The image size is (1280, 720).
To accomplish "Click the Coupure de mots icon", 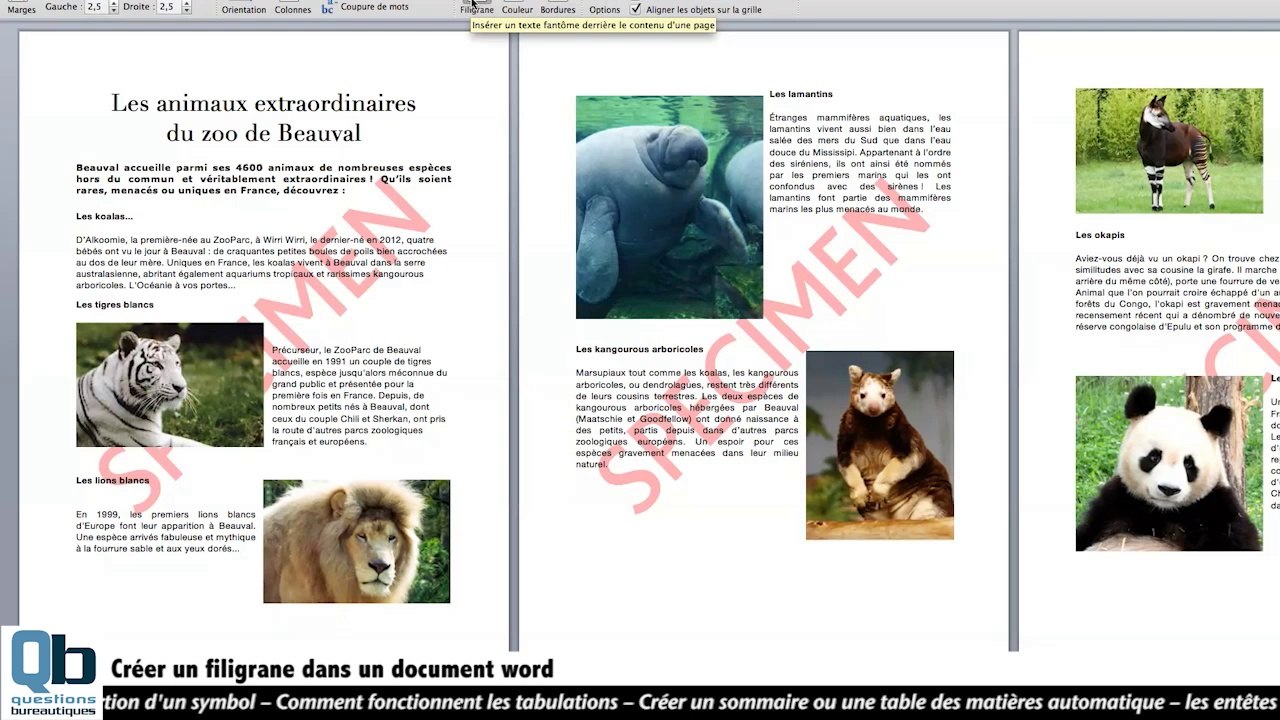I will (328, 7).
